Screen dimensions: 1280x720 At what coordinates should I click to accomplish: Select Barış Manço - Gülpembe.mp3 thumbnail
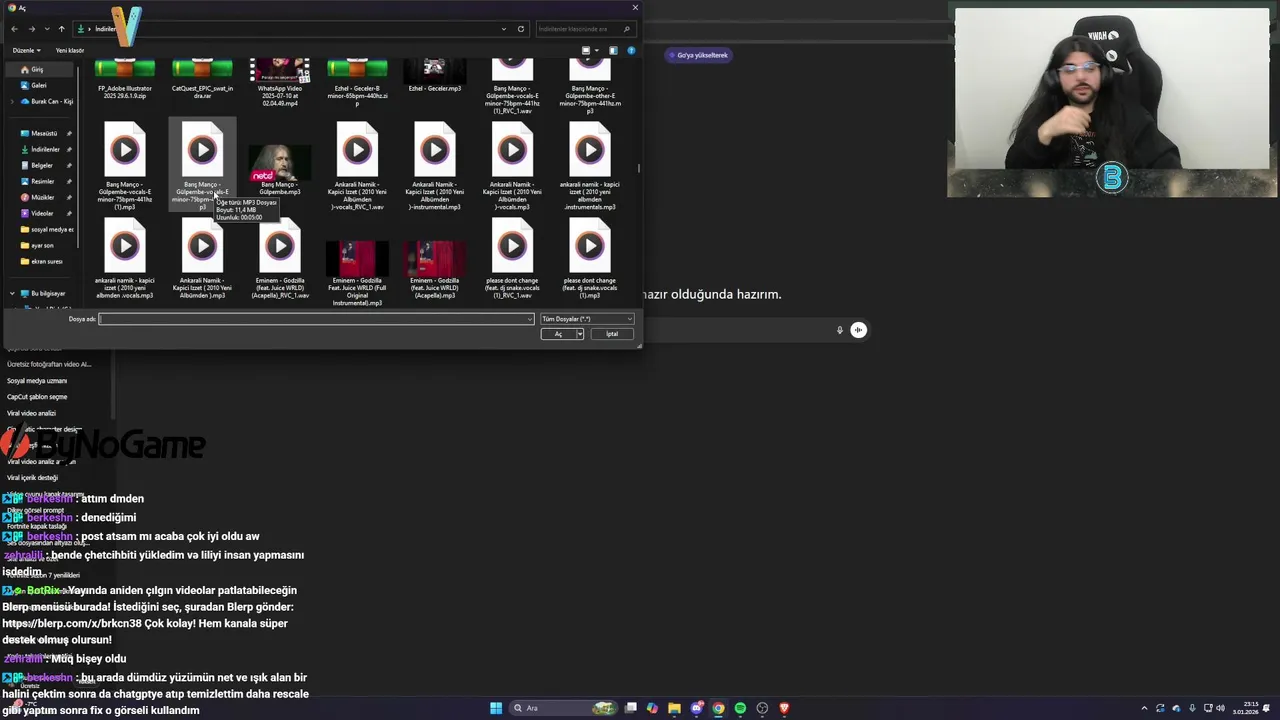click(x=279, y=162)
